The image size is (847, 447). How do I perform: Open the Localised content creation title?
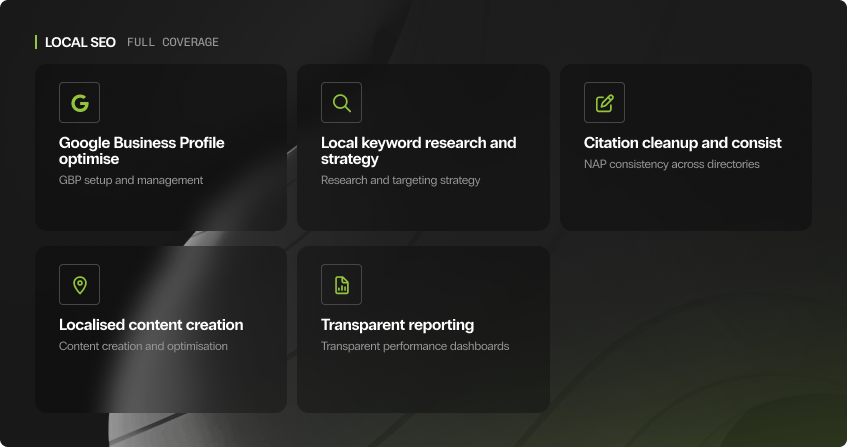click(x=151, y=325)
